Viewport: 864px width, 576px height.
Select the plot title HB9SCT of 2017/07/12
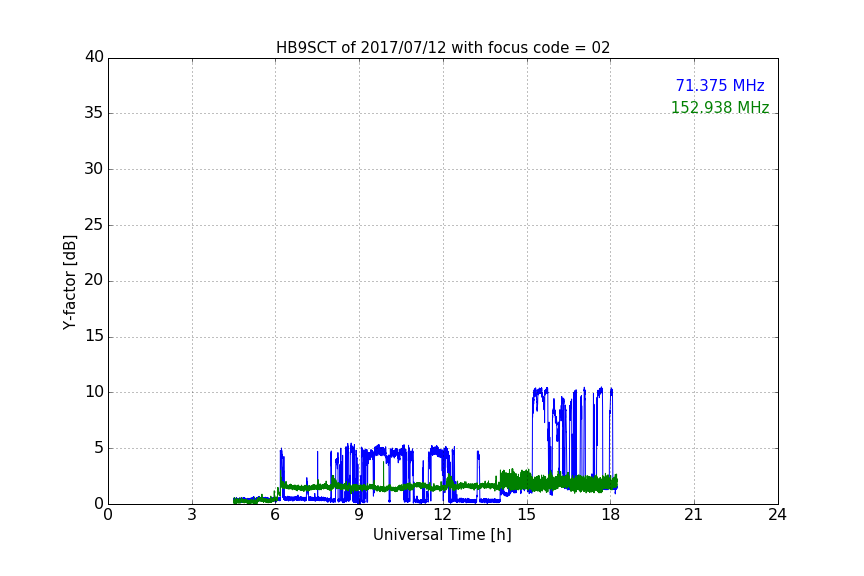click(443, 48)
